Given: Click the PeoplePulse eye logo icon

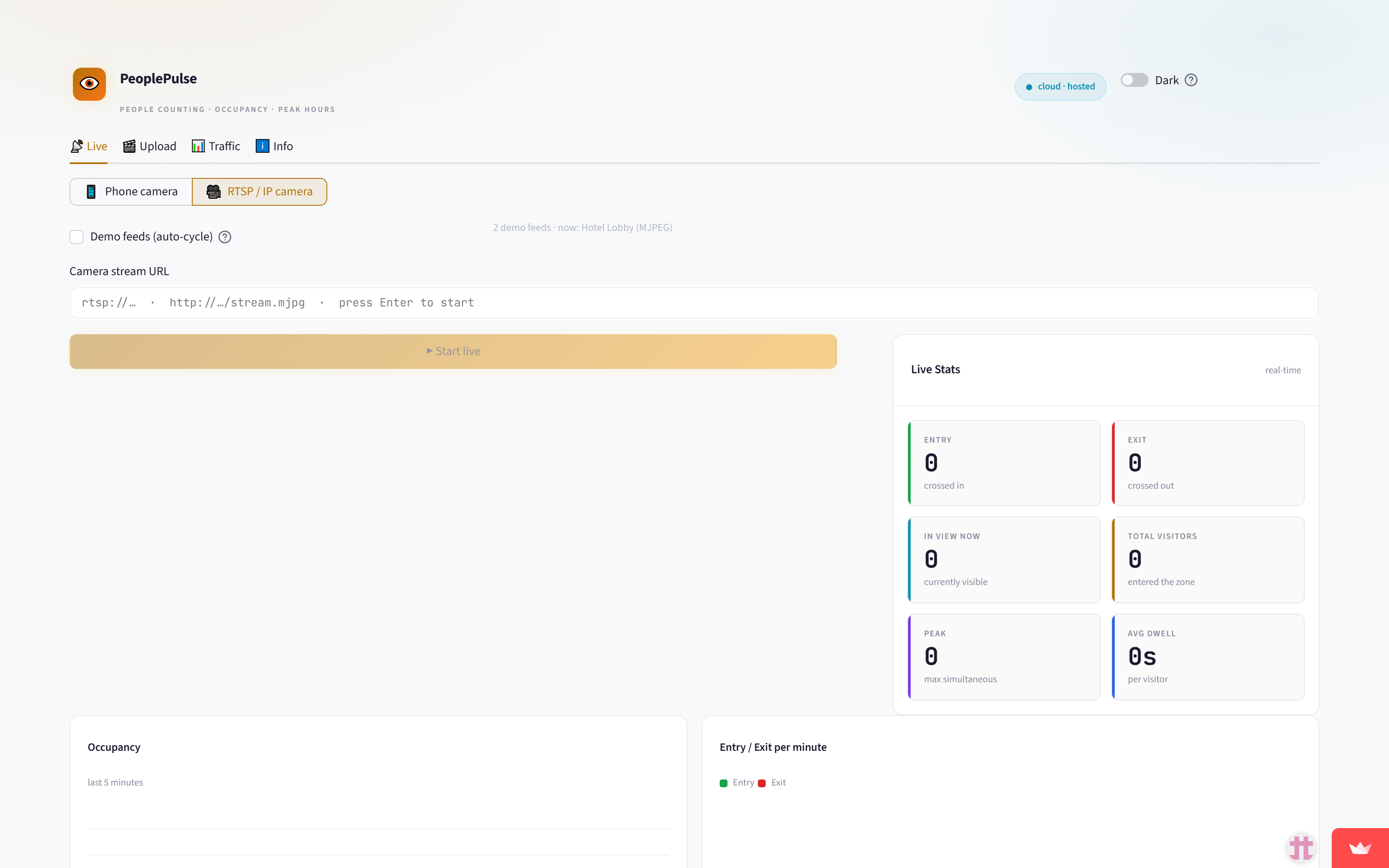Looking at the screenshot, I should coord(89,84).
